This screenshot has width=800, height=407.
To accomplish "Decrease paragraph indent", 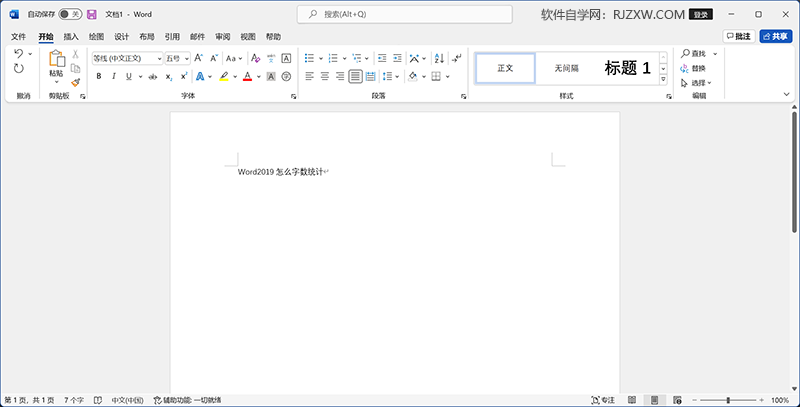I will click(x=382, y=58).
